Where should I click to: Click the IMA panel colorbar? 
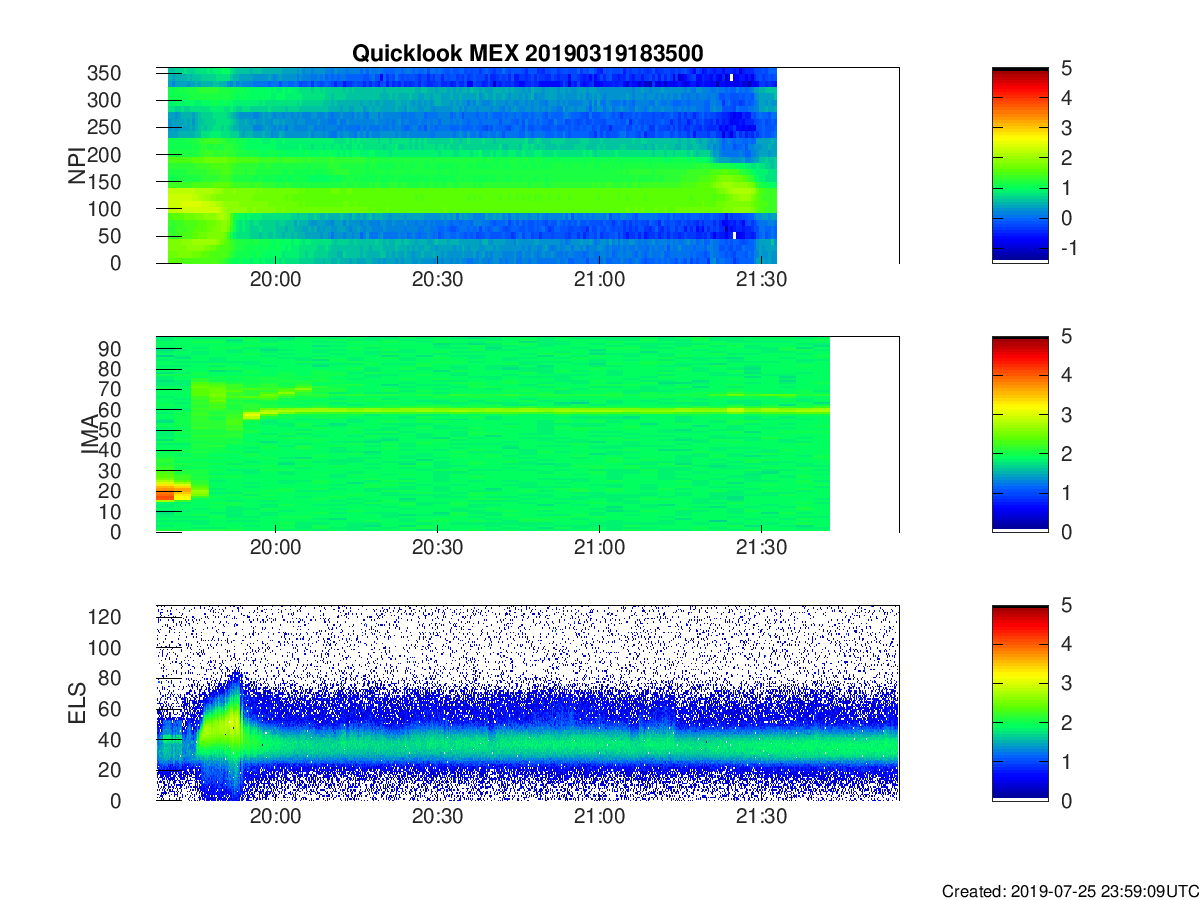click(x=1020, y=434)
